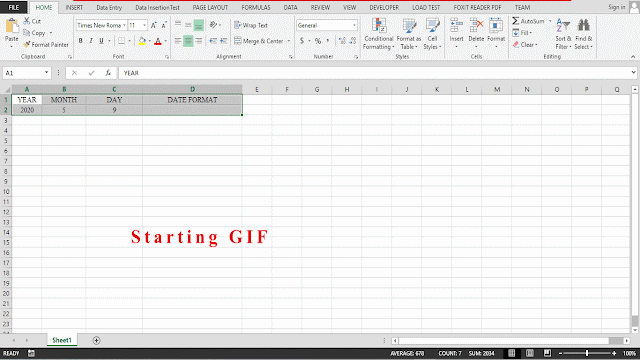This screenshot has width=640, height=360.
Task: Click the zoom slider handle
Action: 587,353
